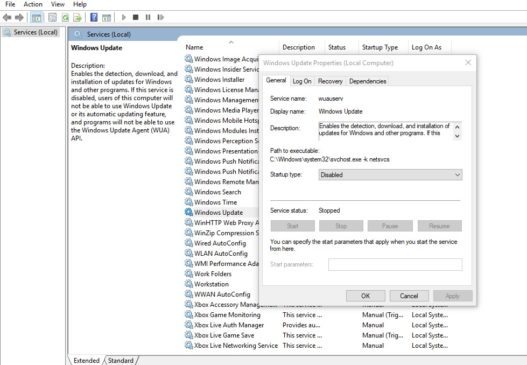Click the Apply button
The image size is (527, 365).
(453, 296)
